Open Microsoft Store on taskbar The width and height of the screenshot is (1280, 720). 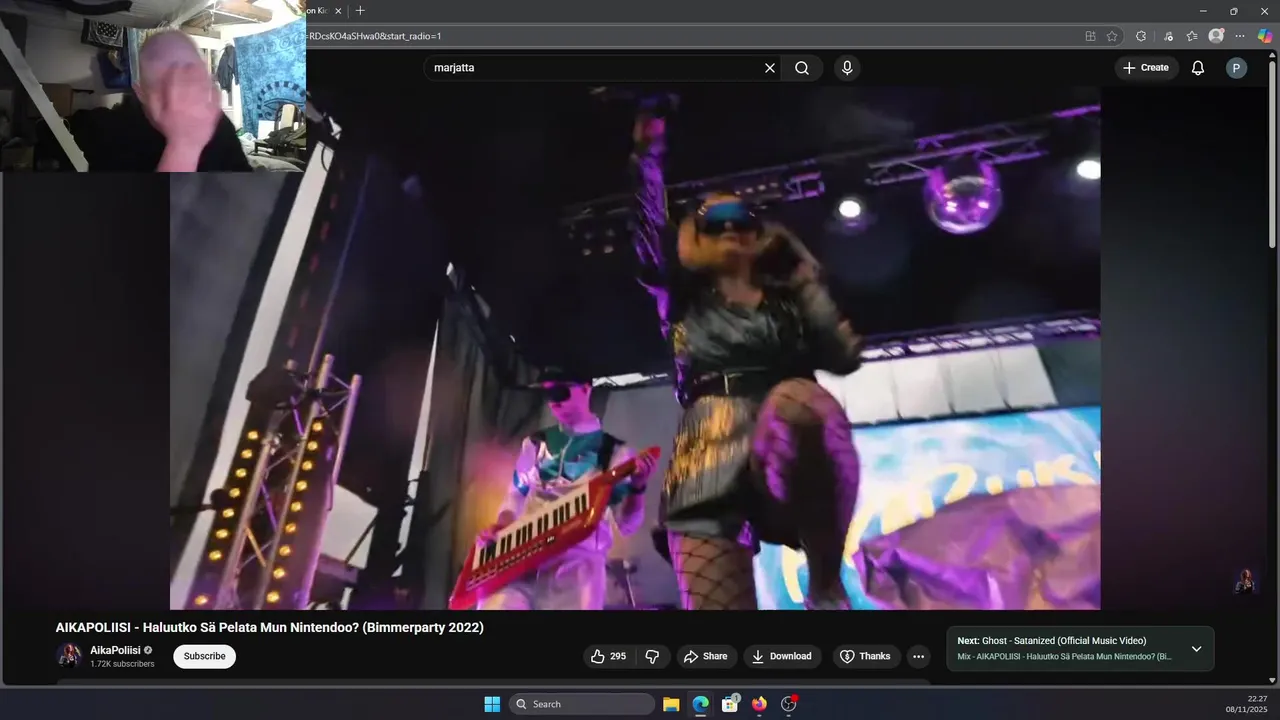[730, 704]
